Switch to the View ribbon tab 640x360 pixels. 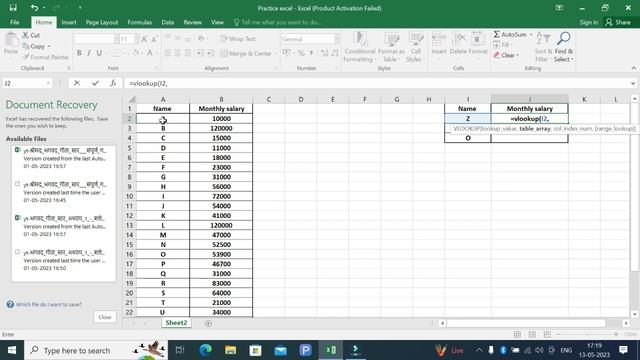pos(218,22)
